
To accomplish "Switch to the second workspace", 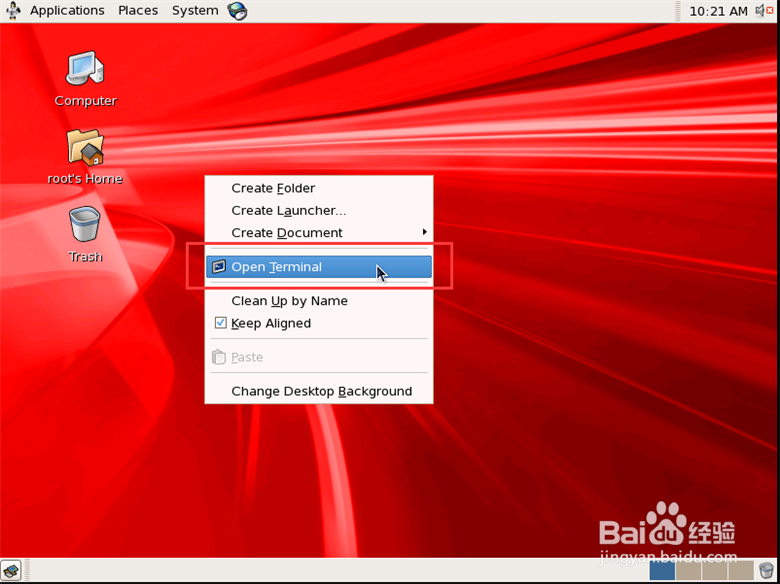I will tap(688, 570).
